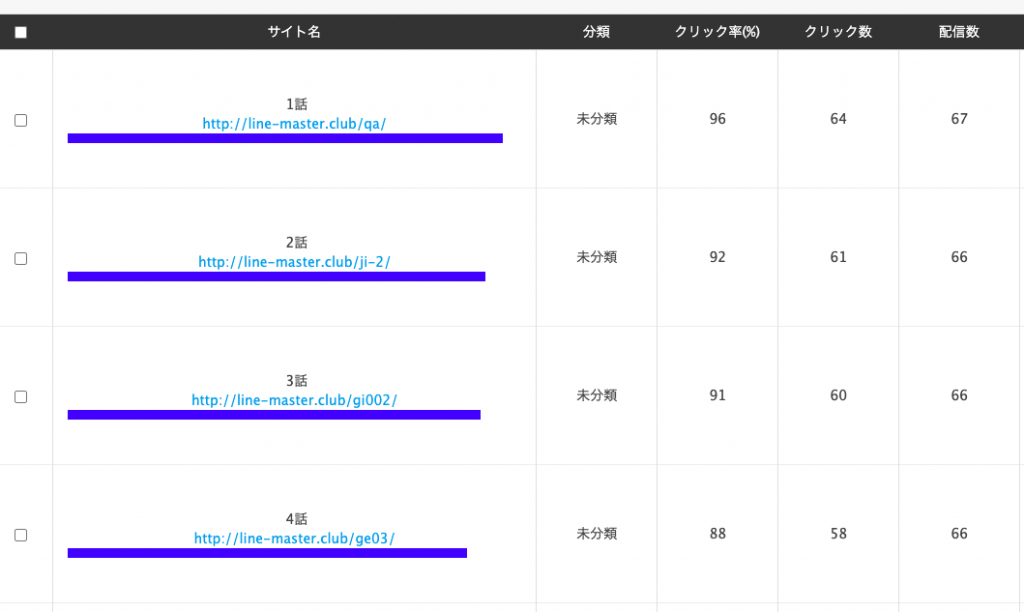Click the click count value 64
The width and height of the screenshot is (1024, 612).
pyautogui.click(x=838, y=119)
